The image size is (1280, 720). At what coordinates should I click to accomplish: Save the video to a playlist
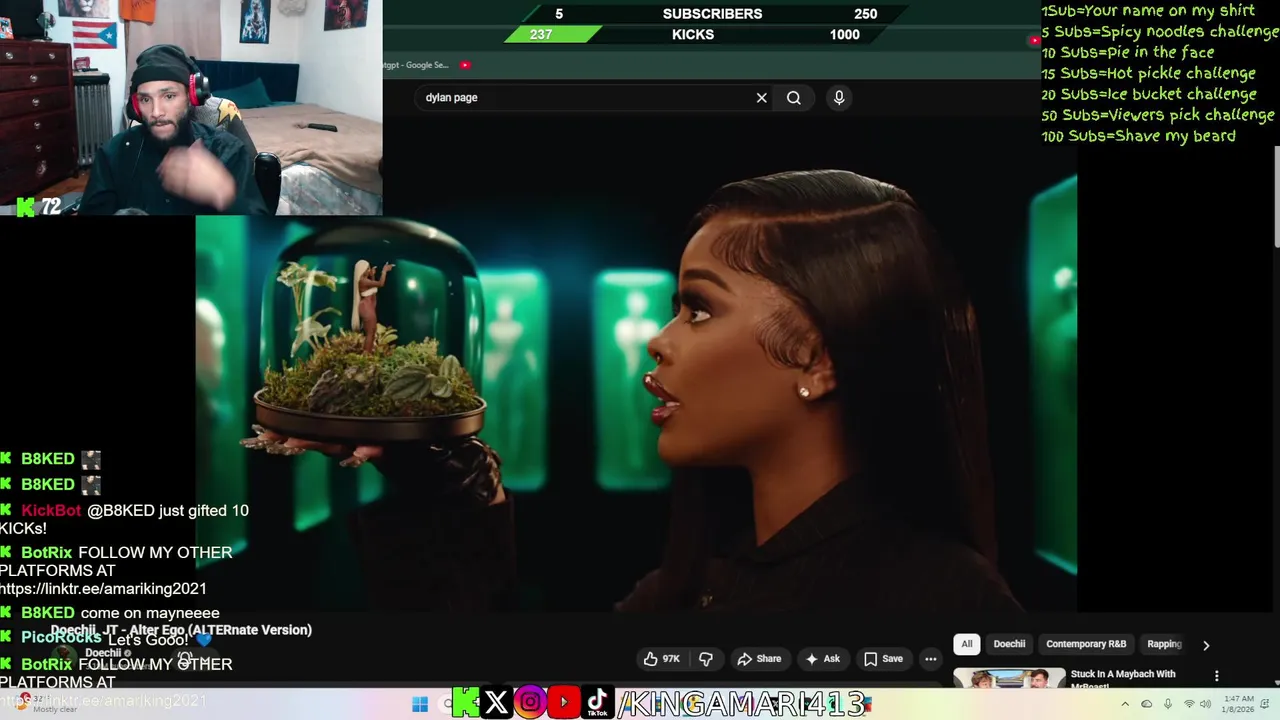[883, 659]
